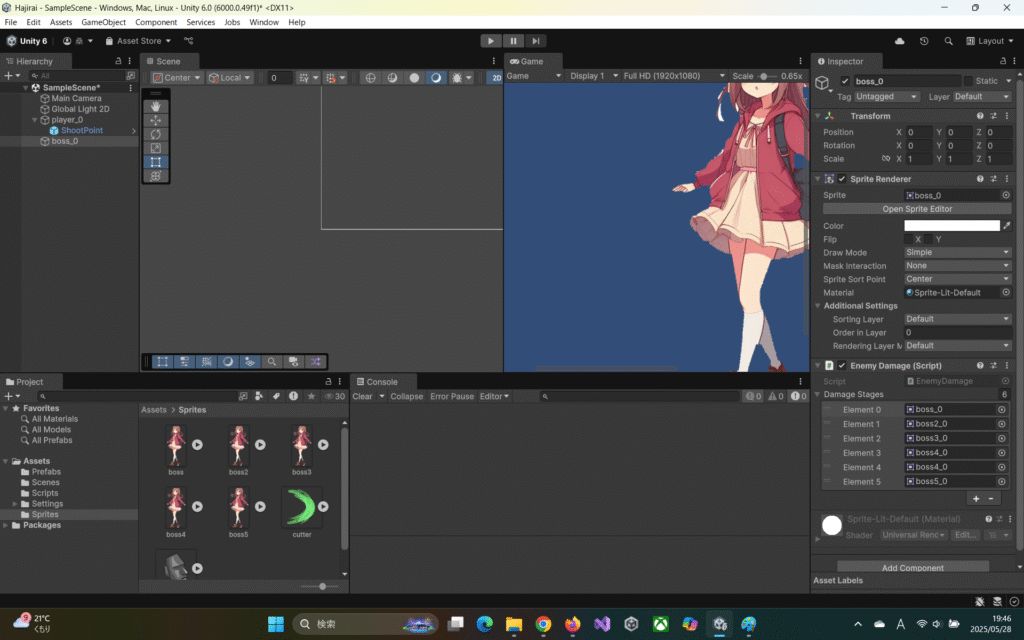
Task: Open the Tag dropdown showing Untagged
Action: 887,97
